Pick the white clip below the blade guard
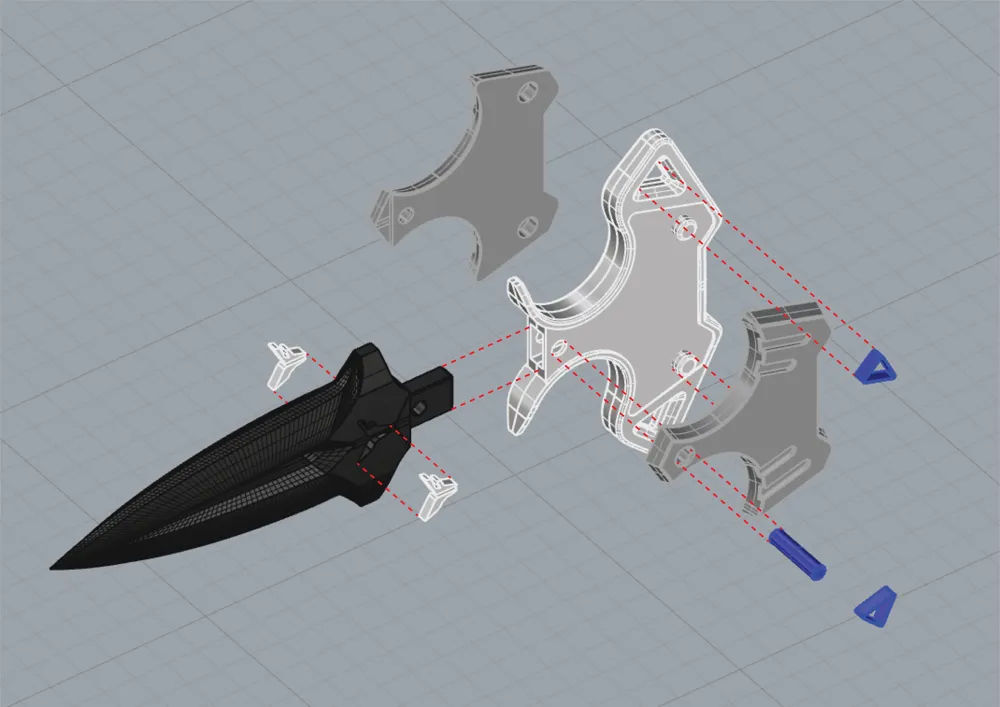The height and width of the screenshot is (707, 1000). 436,496
